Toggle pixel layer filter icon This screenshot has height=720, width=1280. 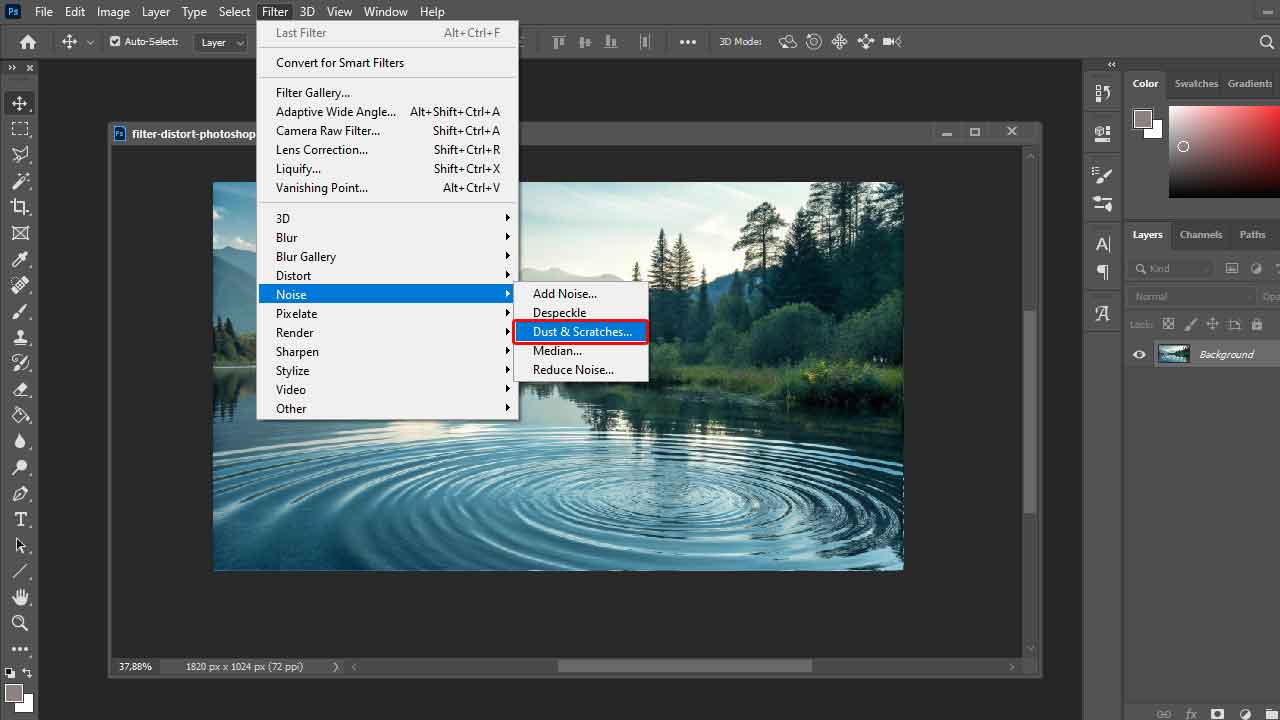1232,268
